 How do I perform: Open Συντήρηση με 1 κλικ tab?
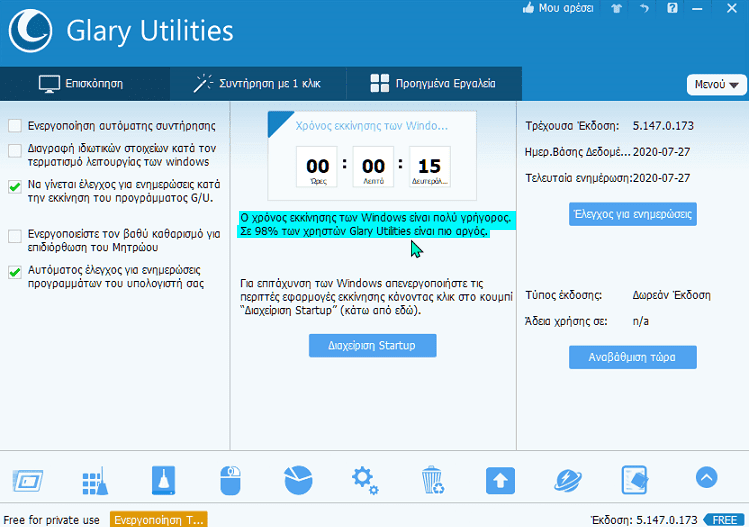point(258,84)
